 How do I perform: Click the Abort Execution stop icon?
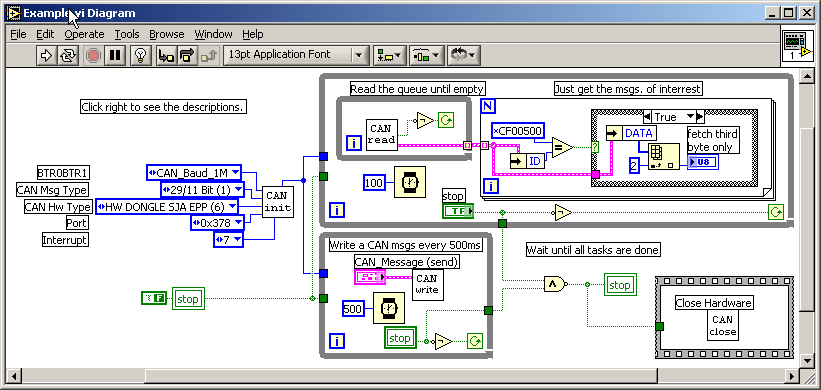93,55
